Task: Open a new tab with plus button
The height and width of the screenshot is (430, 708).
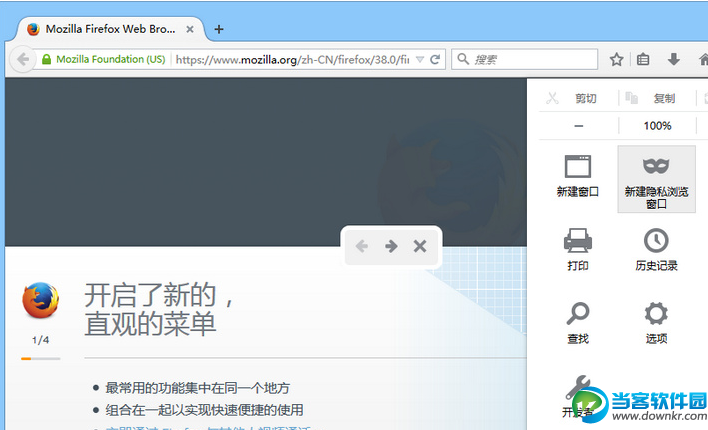Action: click(219, 29)
